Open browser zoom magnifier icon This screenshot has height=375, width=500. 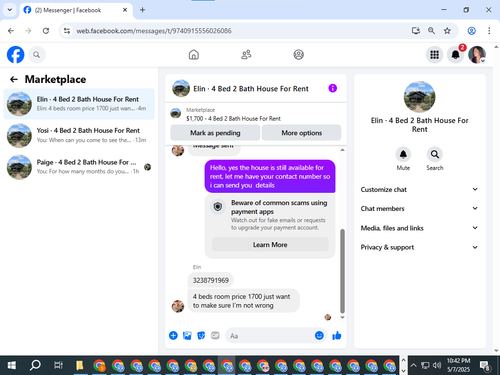[431, 31]
